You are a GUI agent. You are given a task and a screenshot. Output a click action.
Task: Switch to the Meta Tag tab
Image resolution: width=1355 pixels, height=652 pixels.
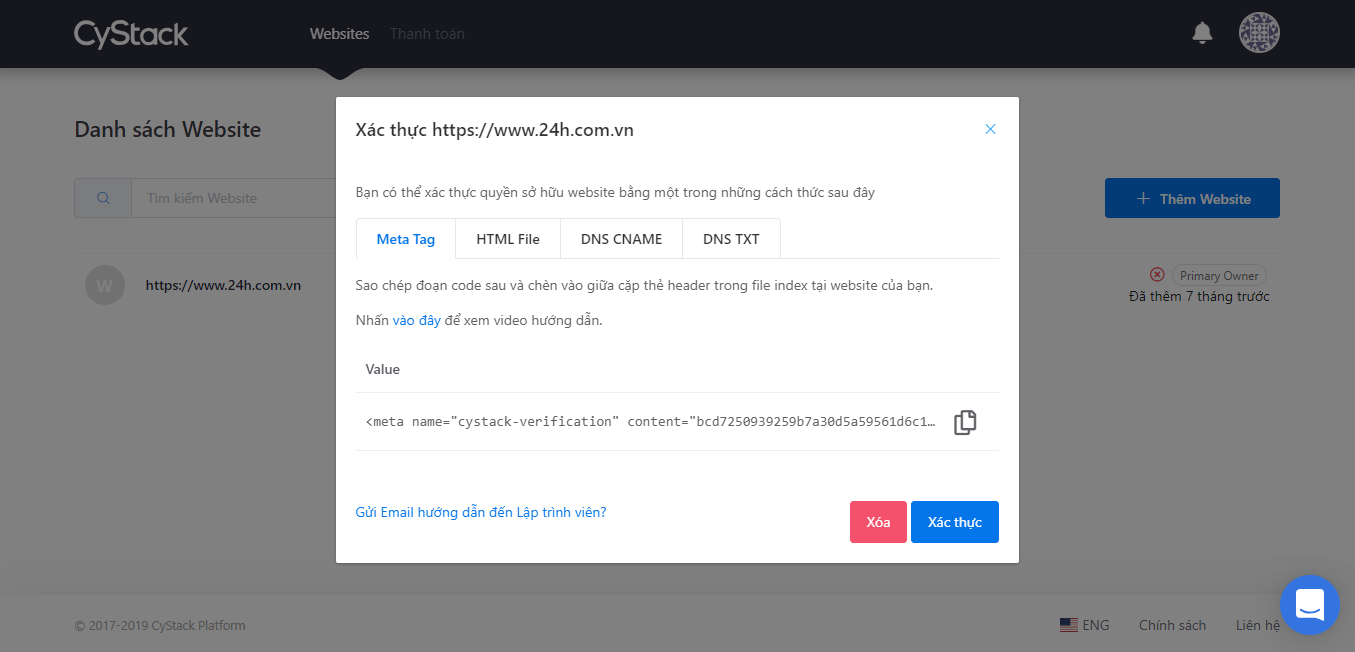[406, 239]
